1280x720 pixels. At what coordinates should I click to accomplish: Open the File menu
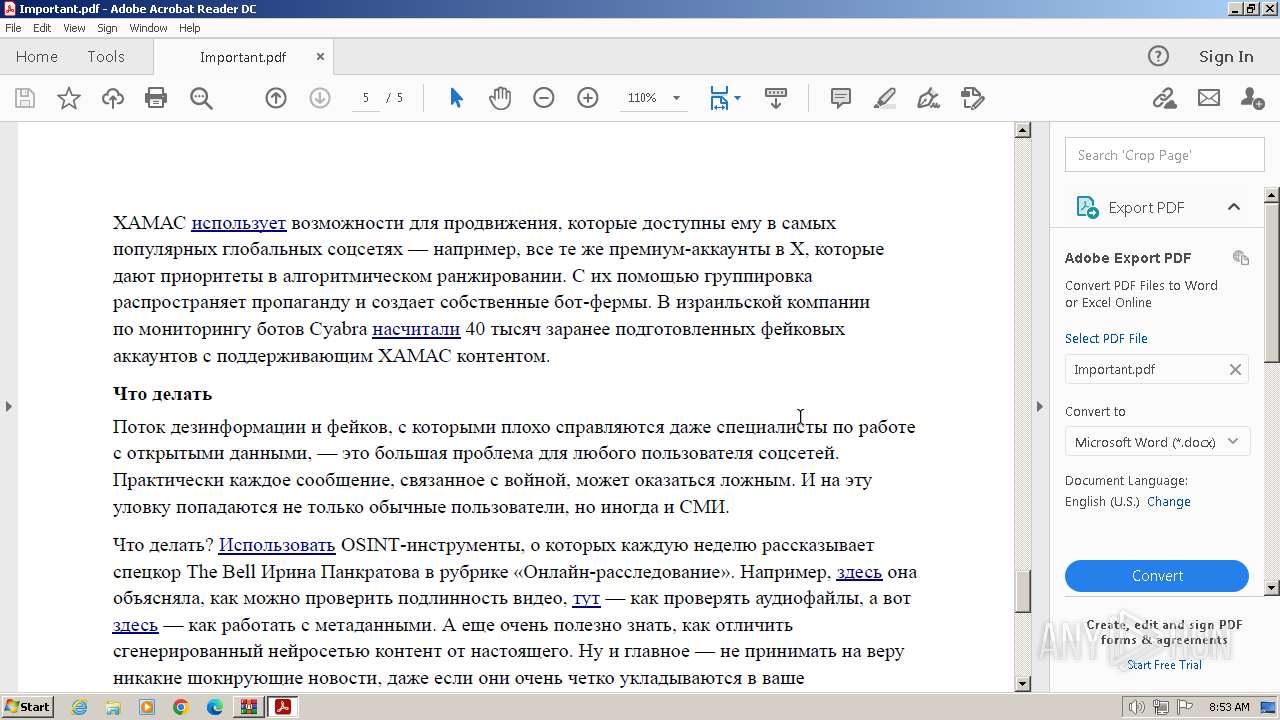[x=13, y=28]
